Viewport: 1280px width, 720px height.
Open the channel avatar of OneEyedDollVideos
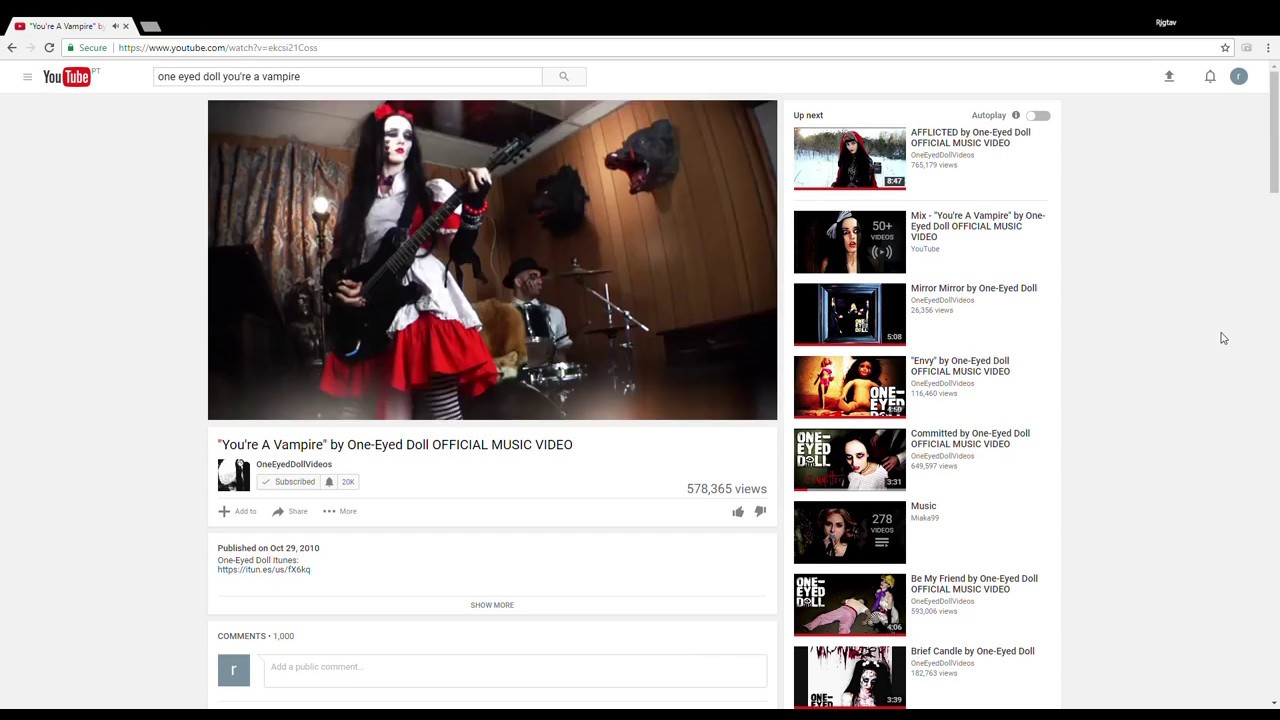(234, 475)
